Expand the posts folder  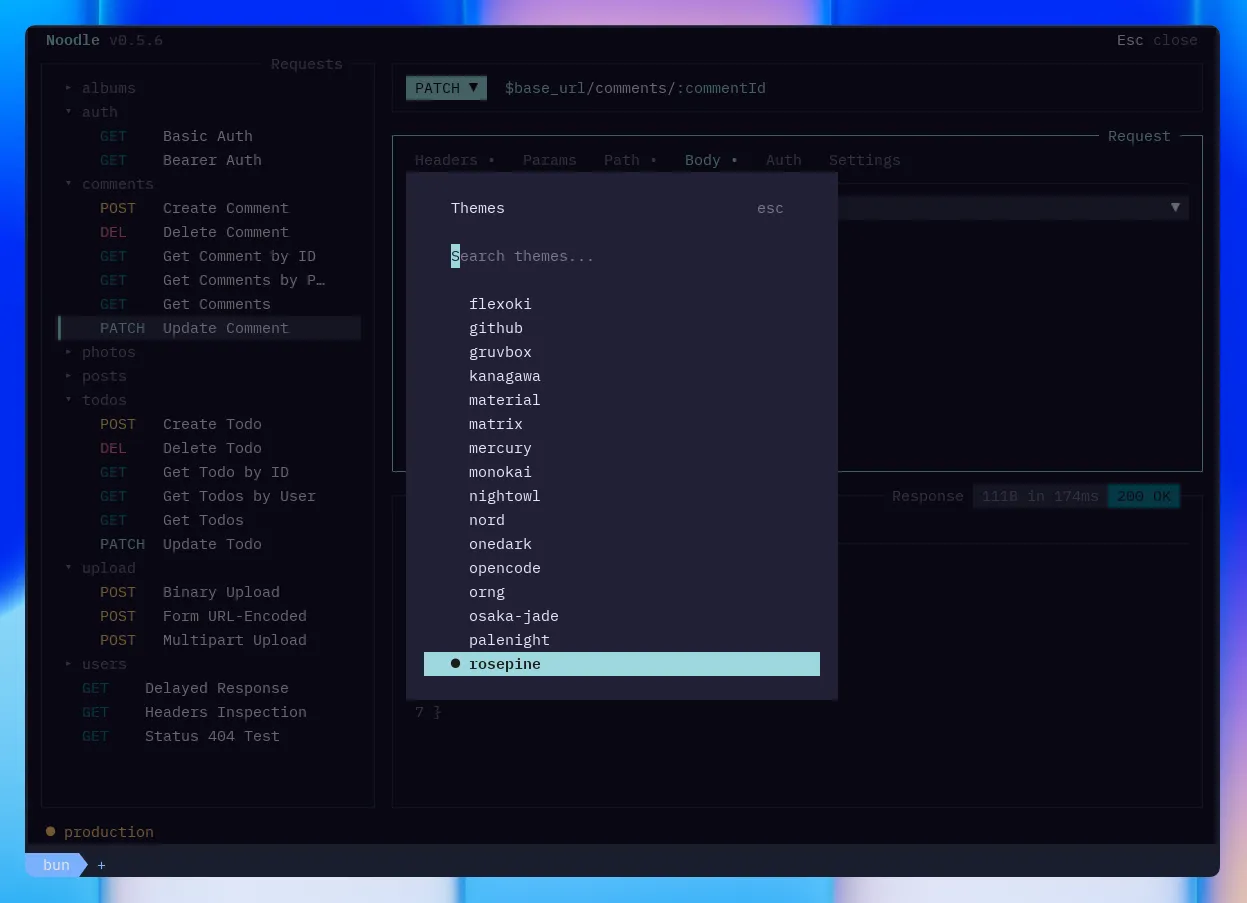(95, 376)
